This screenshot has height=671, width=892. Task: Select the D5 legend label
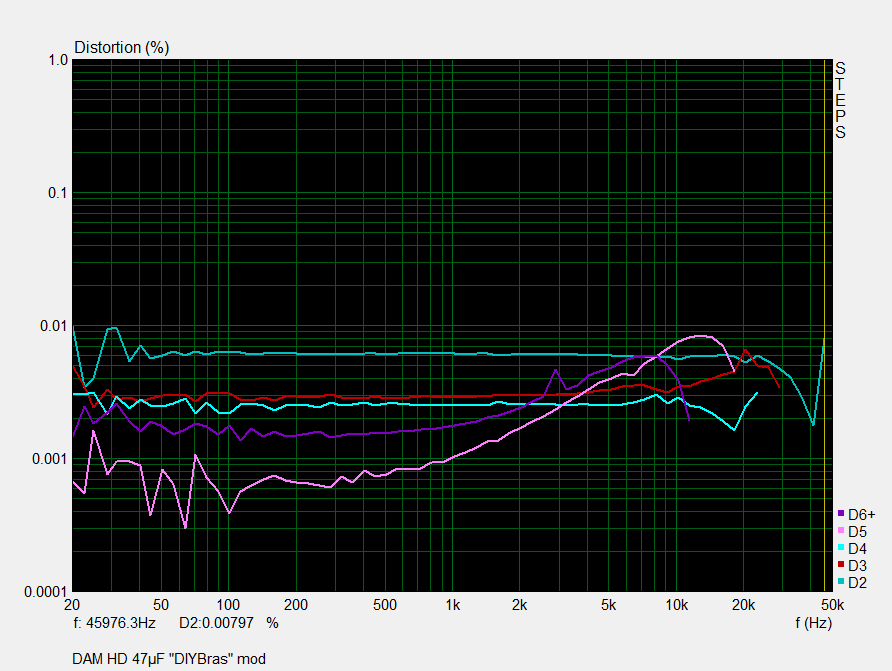coord(857,532)
